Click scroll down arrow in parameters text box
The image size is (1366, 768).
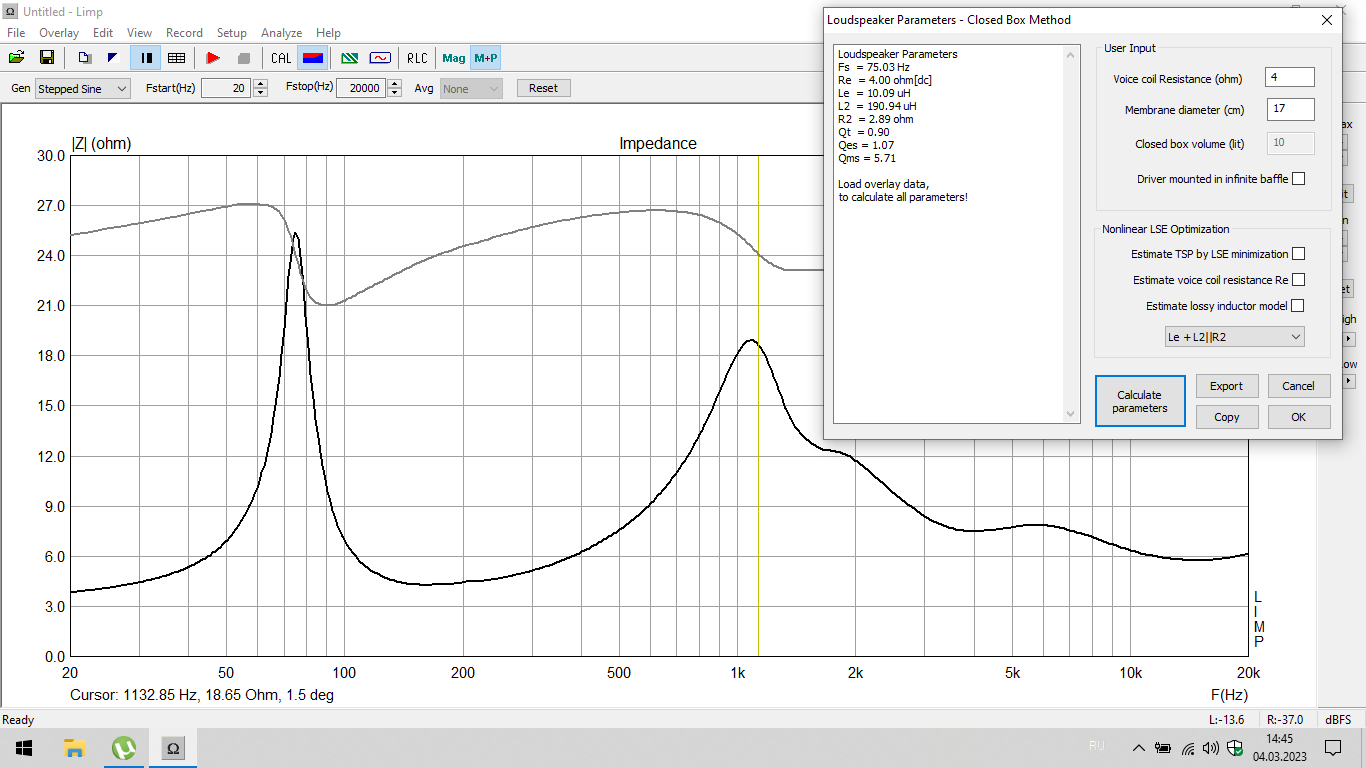1071,413
